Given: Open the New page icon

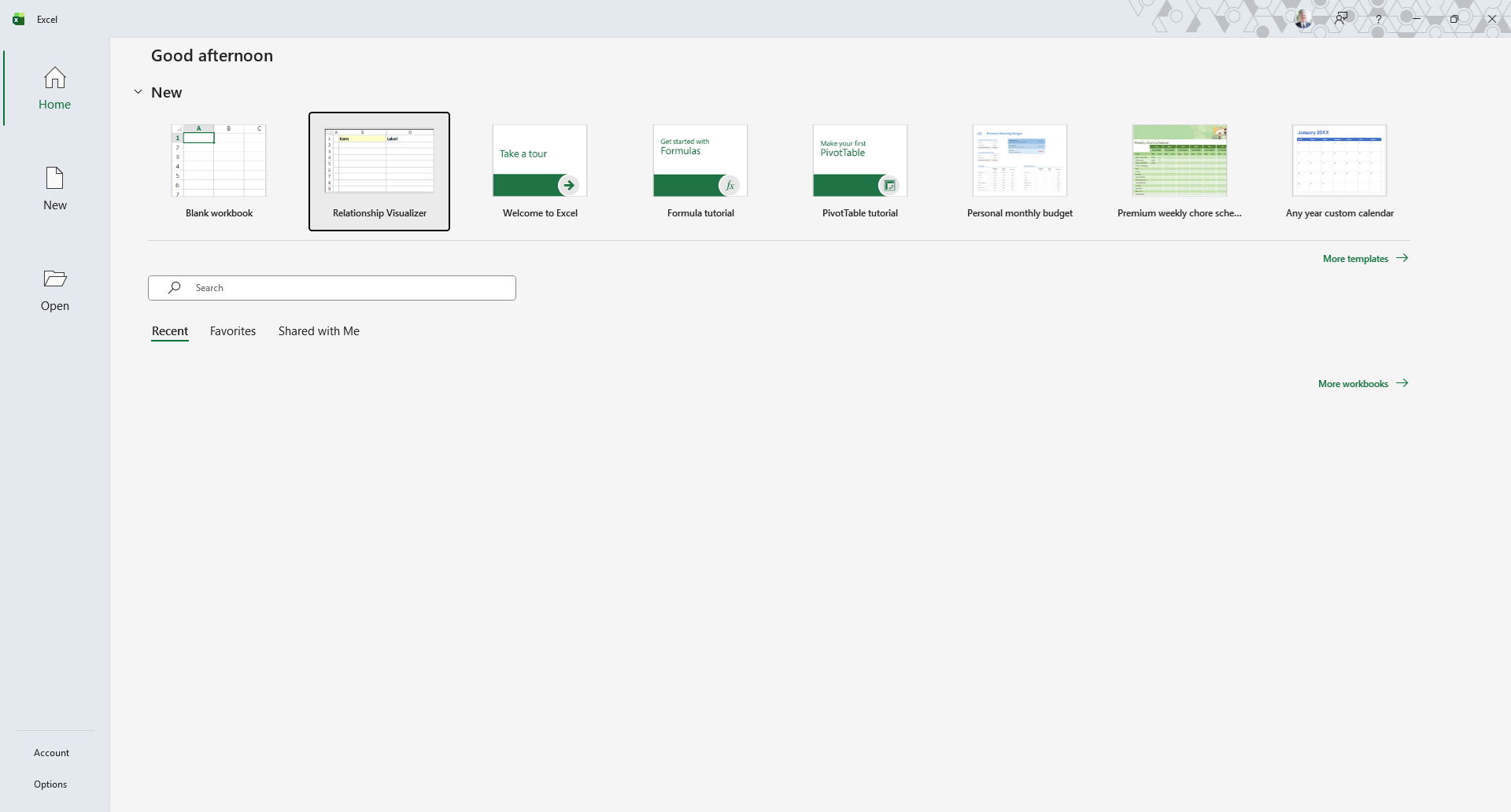Looking at the screenshot, I should 54,179.
